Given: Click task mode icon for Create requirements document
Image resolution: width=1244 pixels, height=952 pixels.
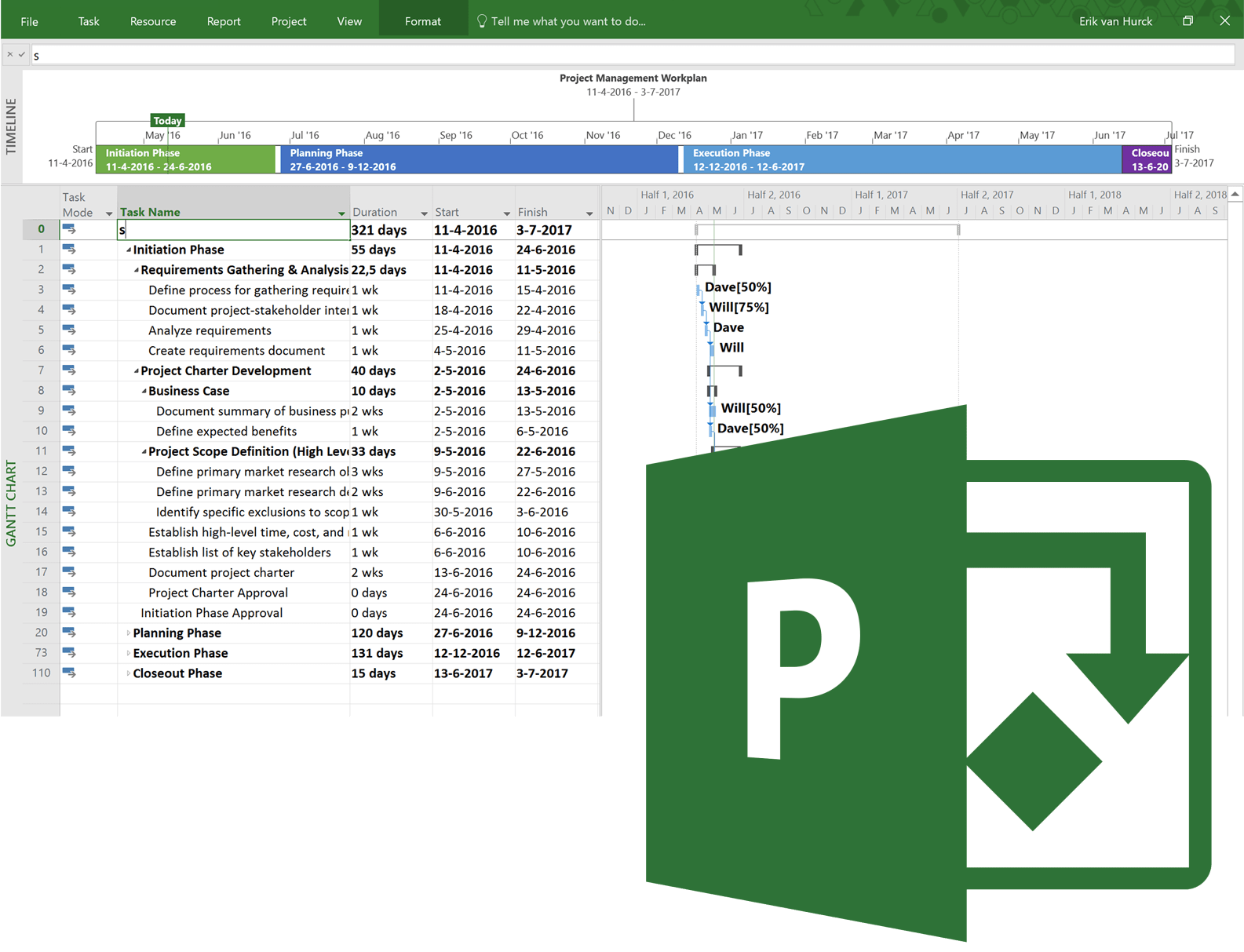Looking at the screenshot, I should pyautogui.click(x=69, y=350).
